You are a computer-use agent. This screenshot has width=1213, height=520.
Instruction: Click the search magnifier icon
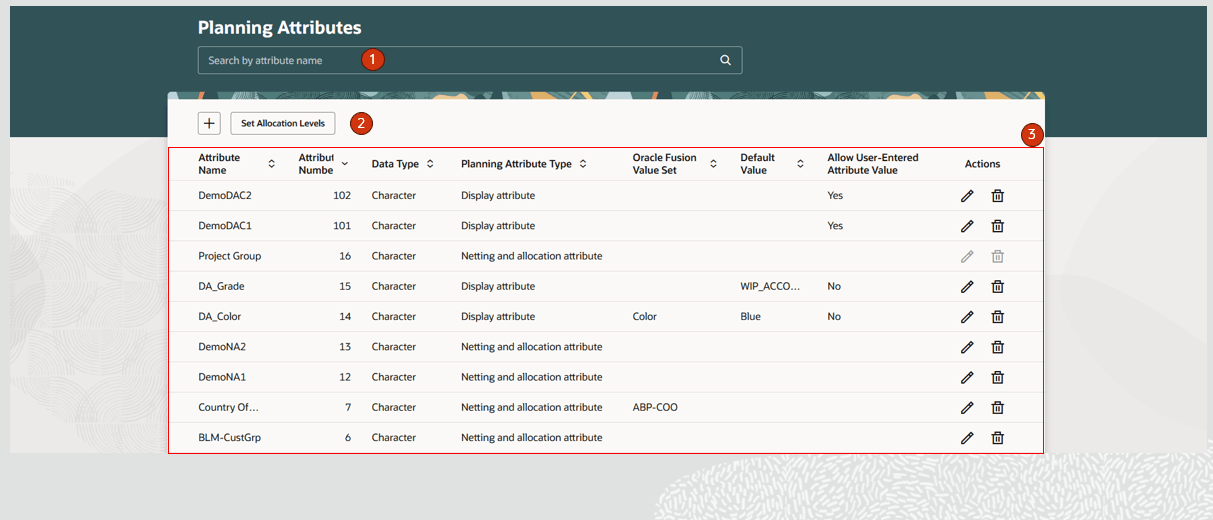726,60
